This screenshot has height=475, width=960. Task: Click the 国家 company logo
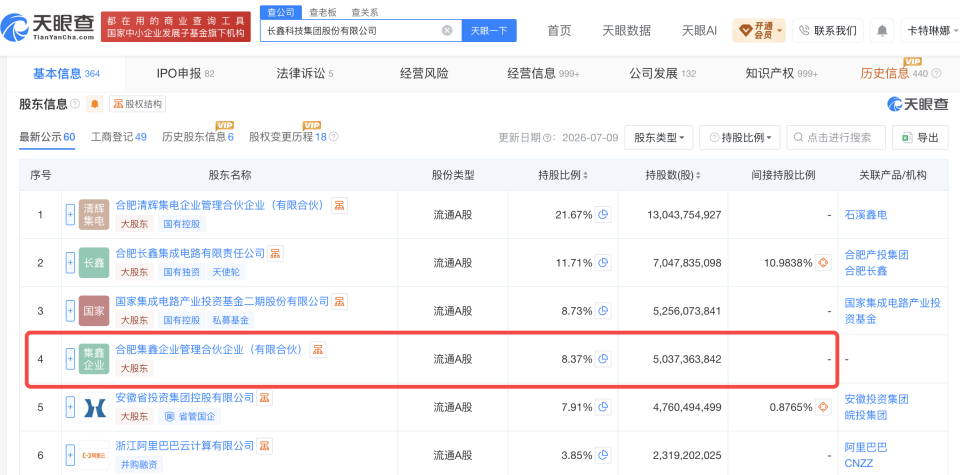(x=94, y=310)
